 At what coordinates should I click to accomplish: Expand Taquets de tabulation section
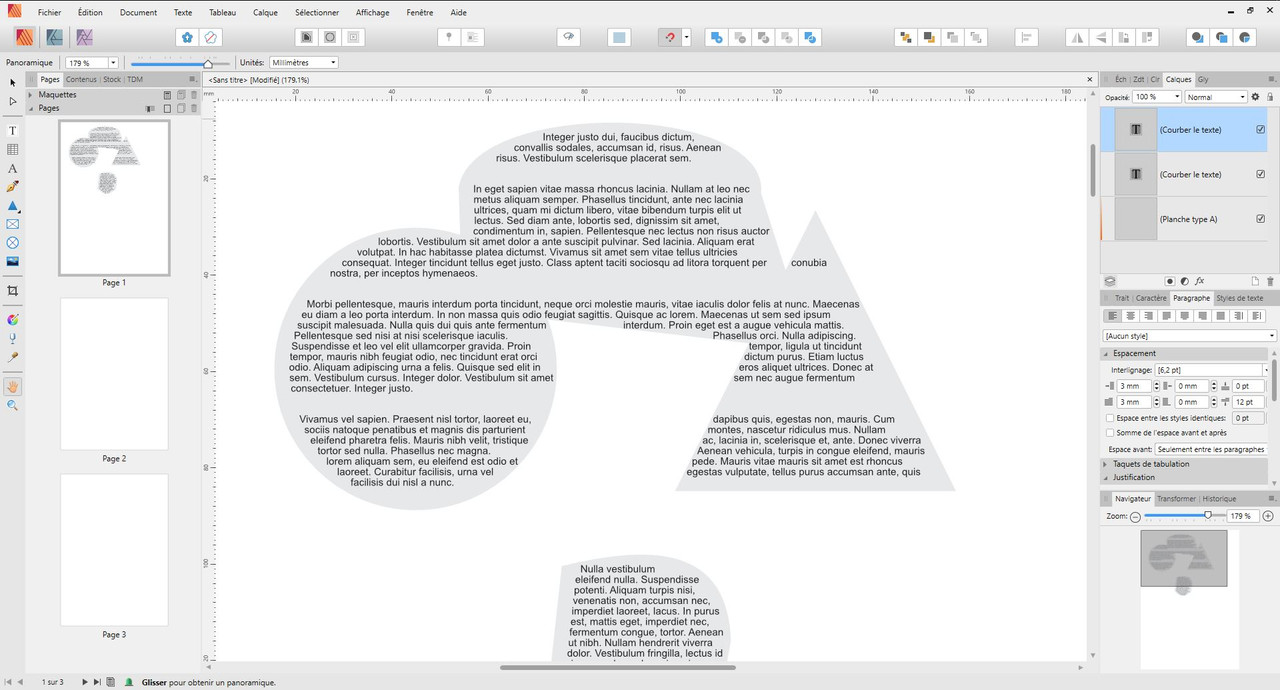[1107, 464]
